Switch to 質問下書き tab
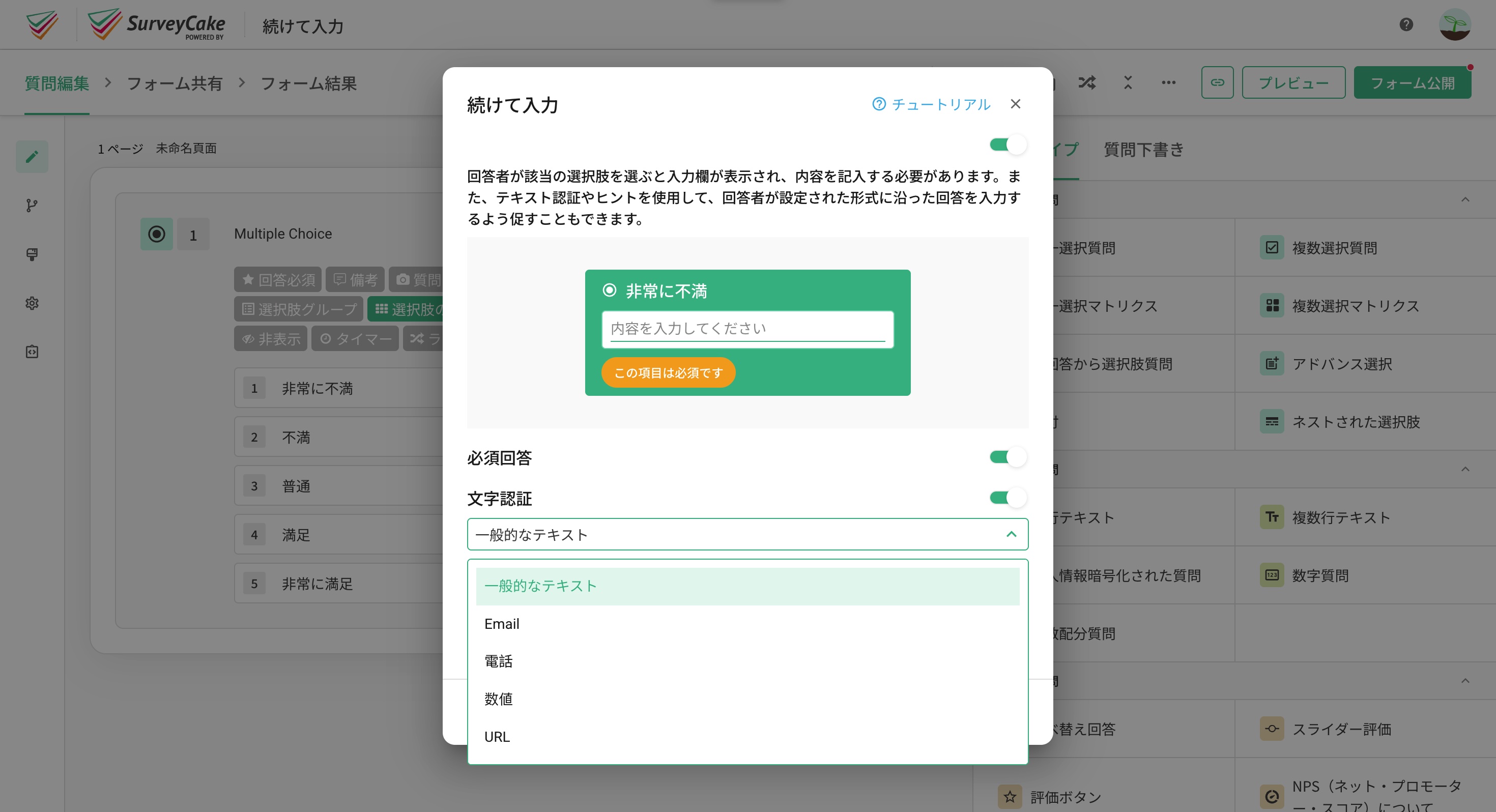 (1143, 150)
